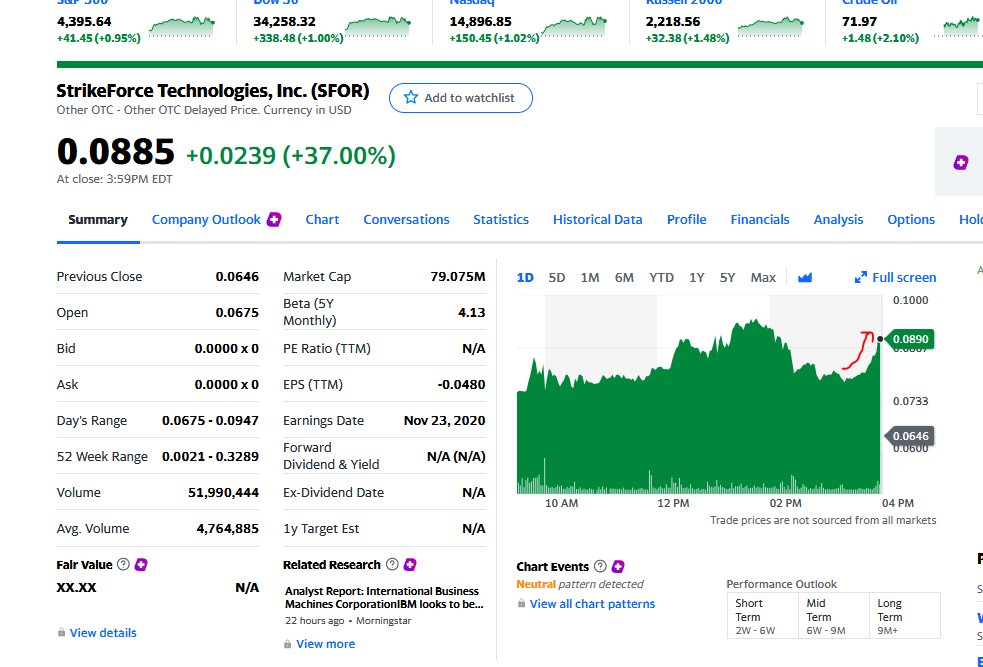
Task: Click the Volume value 51,990,444
Action: (223, 493)
